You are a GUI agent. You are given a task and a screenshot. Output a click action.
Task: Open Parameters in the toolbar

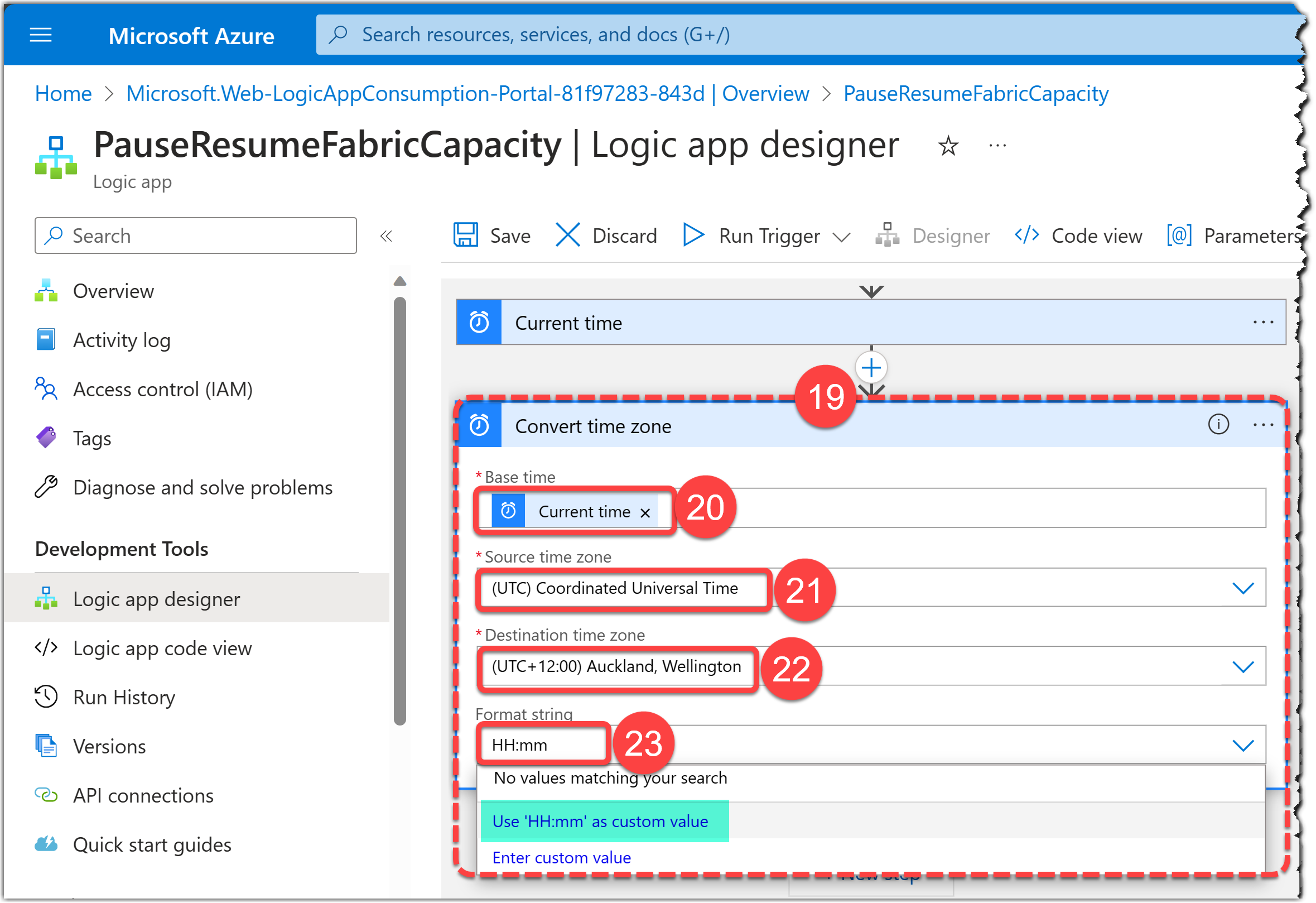[x=1235, y=236]
